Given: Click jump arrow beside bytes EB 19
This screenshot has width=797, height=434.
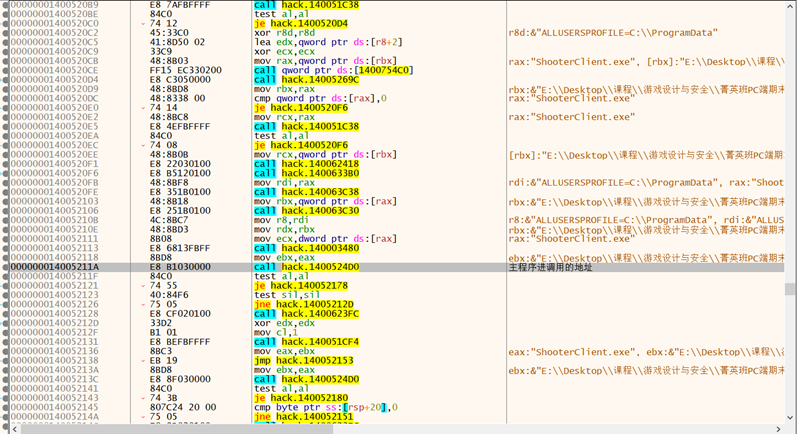Looking at the screenshot, I should tap(143, 361).
